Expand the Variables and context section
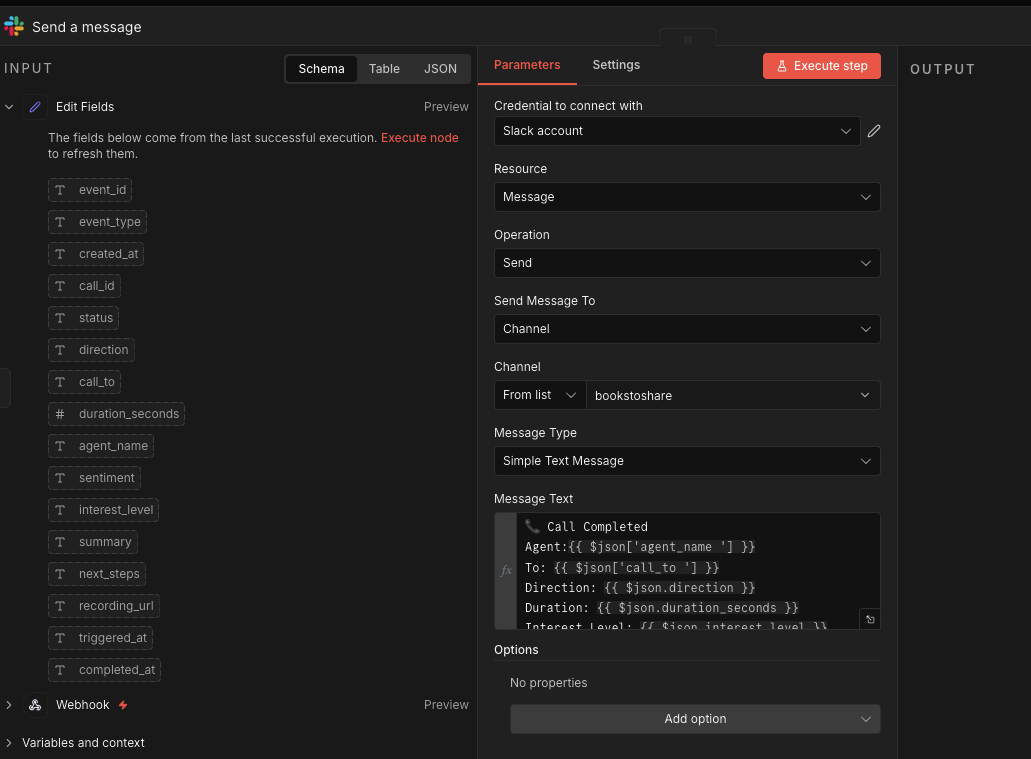The height and width of the screenshot is (759, 1031). click(83, 743)
